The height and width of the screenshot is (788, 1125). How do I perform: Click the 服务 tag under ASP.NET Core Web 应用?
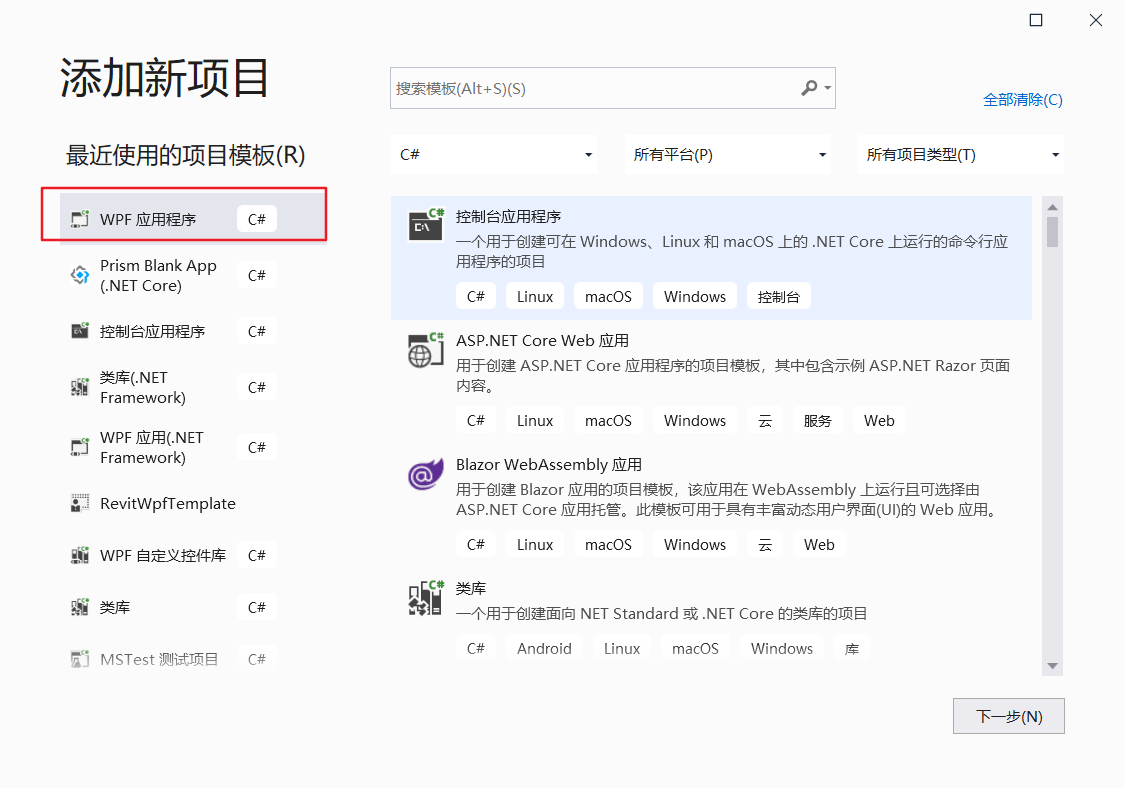[817, 421]
